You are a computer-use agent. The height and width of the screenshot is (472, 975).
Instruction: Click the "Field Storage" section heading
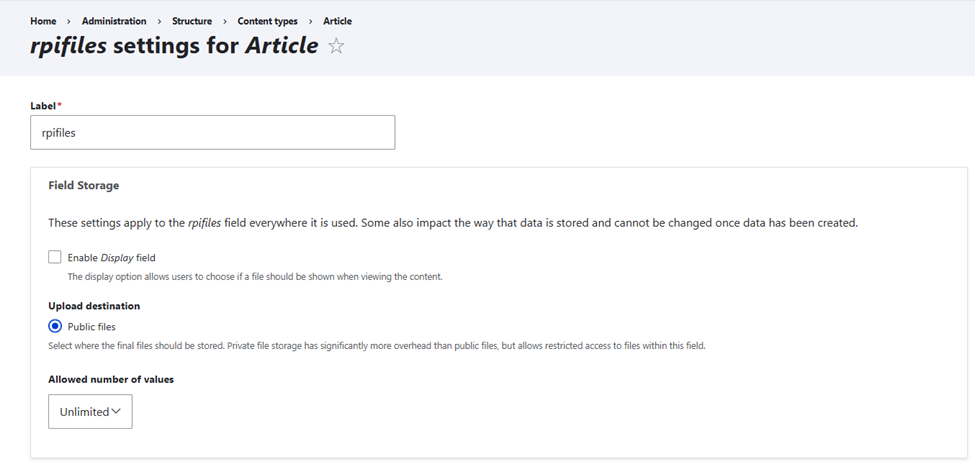(x=84, y=185)
